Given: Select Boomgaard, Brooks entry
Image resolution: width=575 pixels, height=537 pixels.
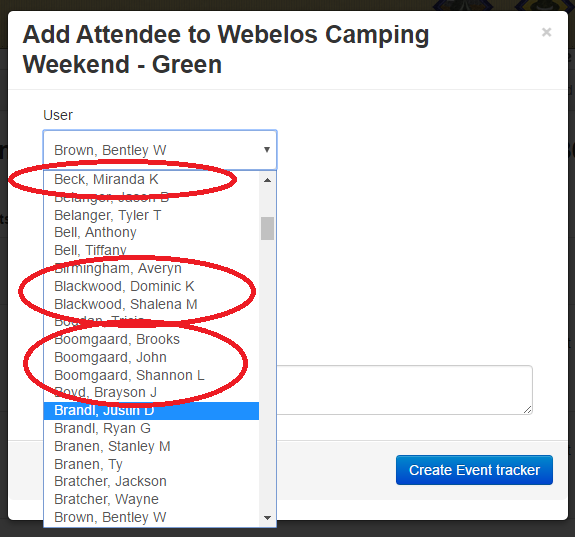Looking at the screenshot, I should click(151, 339).
